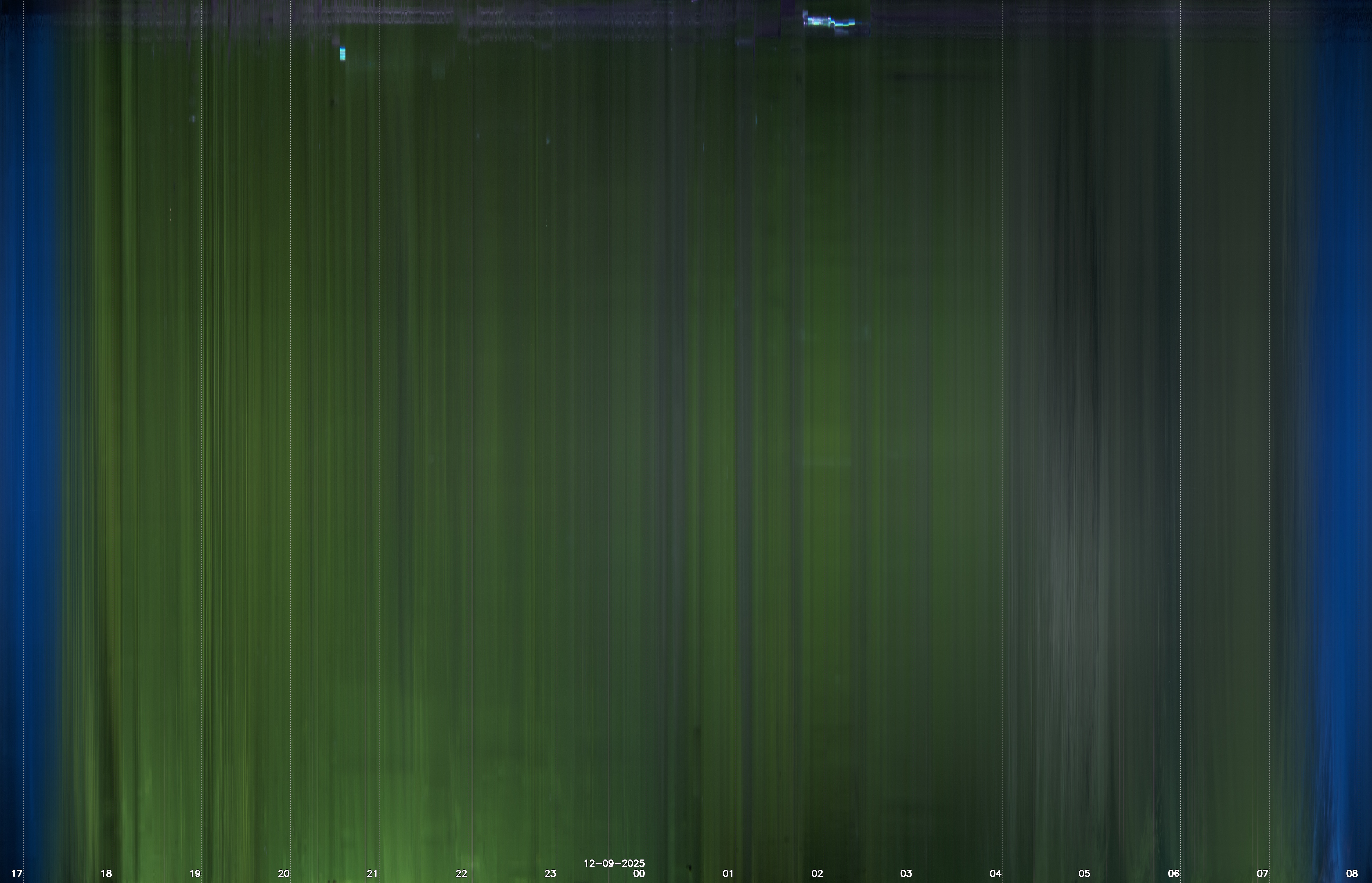Click the 22 hour label
The width and height of the screenshot is (1372, 883).
pos(461,874)
